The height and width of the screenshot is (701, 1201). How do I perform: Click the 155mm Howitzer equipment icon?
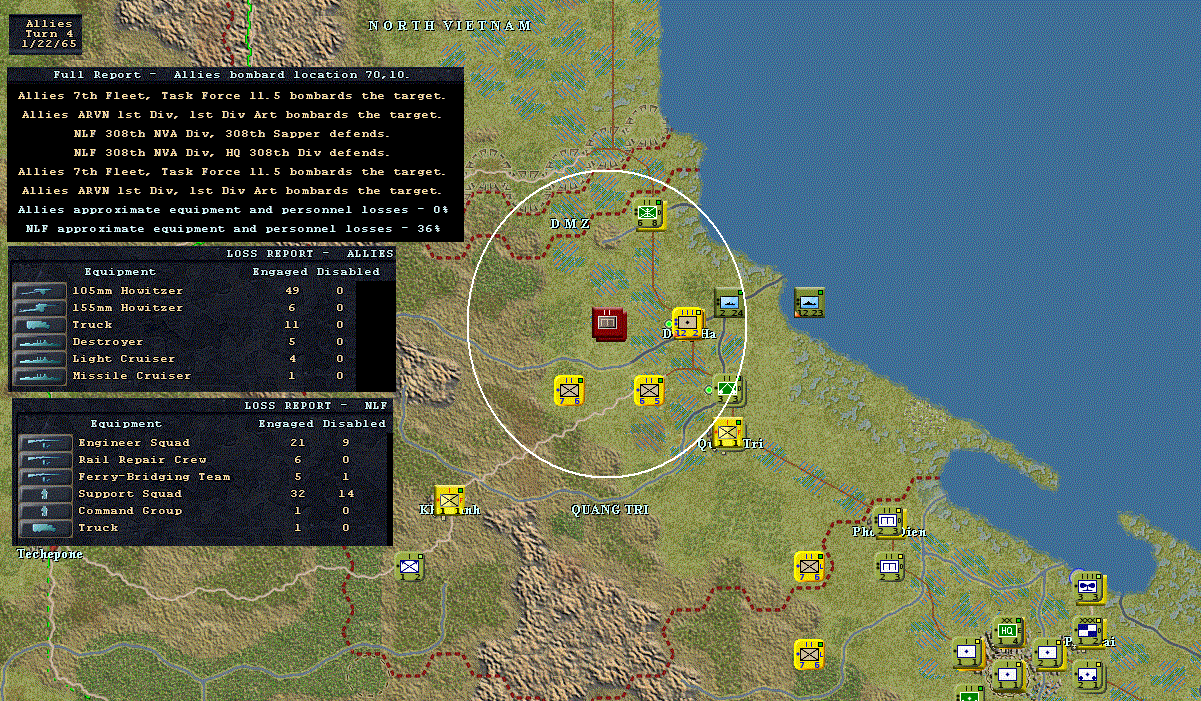point(38,308)
